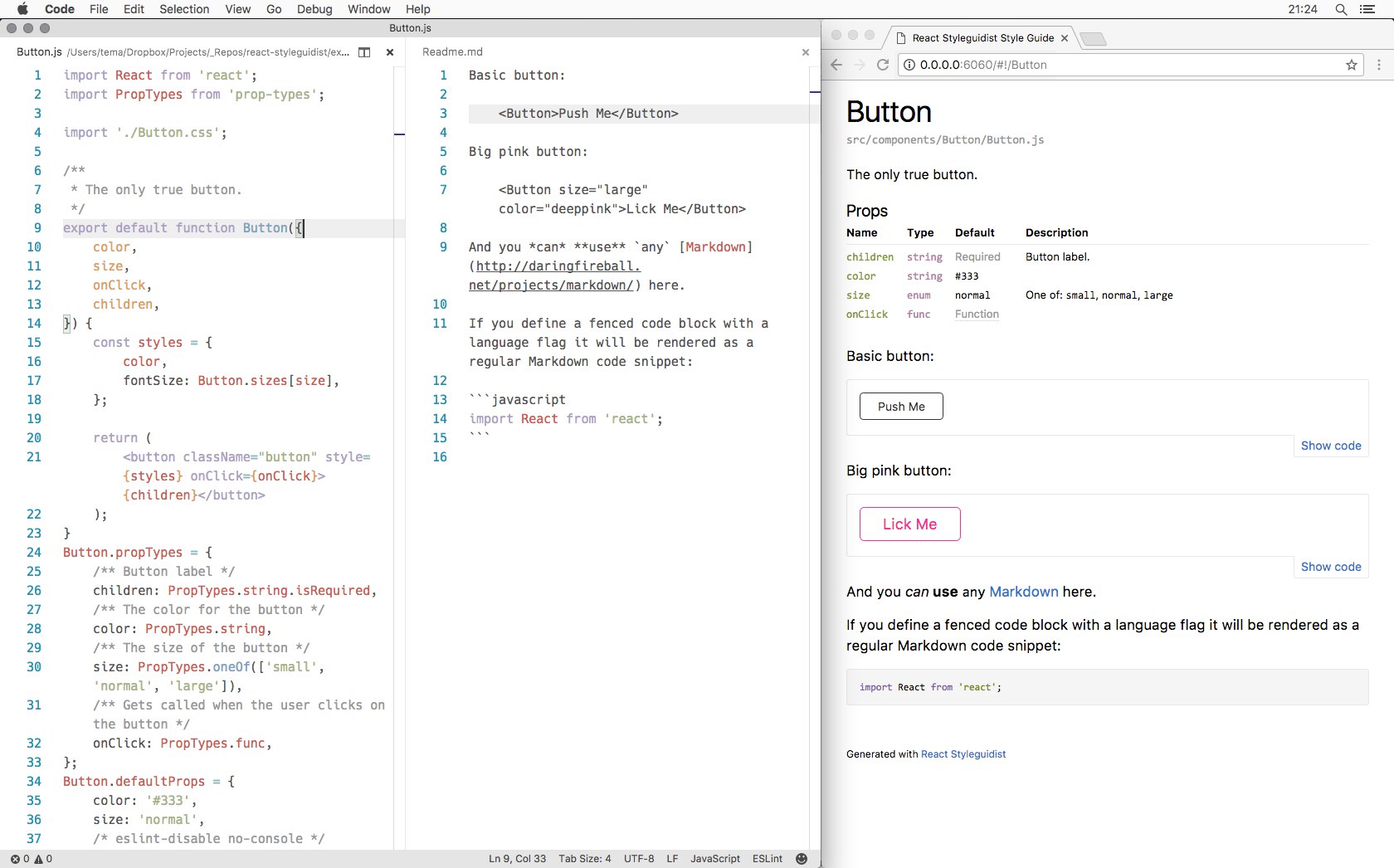This screenshot has height=868, width=1394.
Task: Open the Selection menu
Action: pyautogui.click(x=184, y=9)
